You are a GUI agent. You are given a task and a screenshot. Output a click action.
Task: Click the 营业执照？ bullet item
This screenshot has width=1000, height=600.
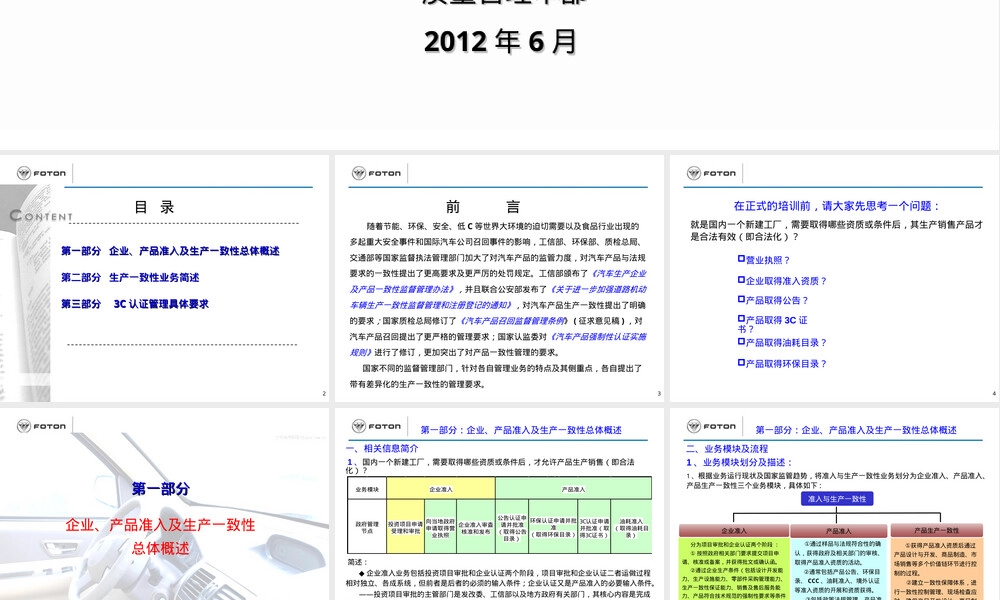tap(764, 260)
